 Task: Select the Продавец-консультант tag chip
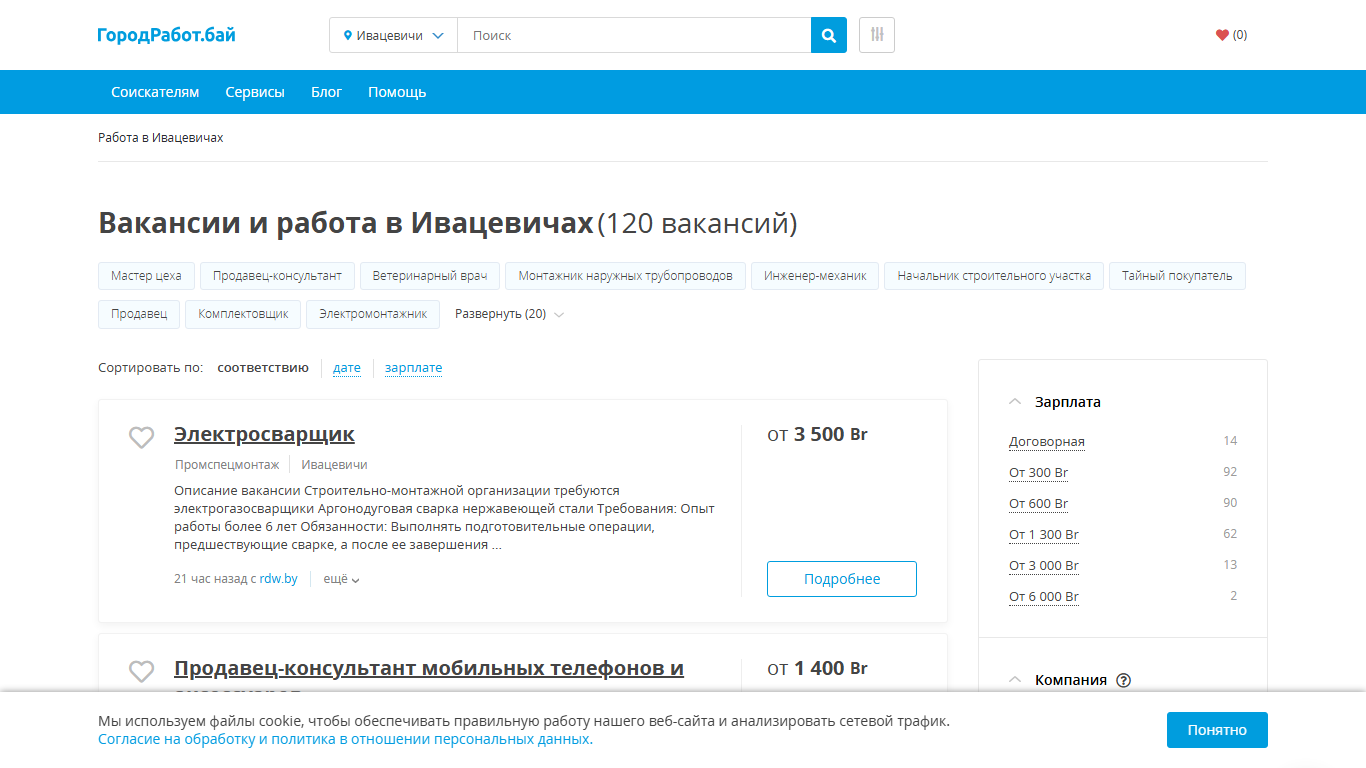[277, 276]
